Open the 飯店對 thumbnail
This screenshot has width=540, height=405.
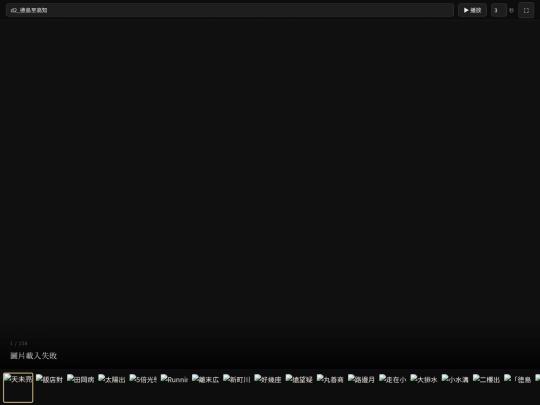pos(49,387)
